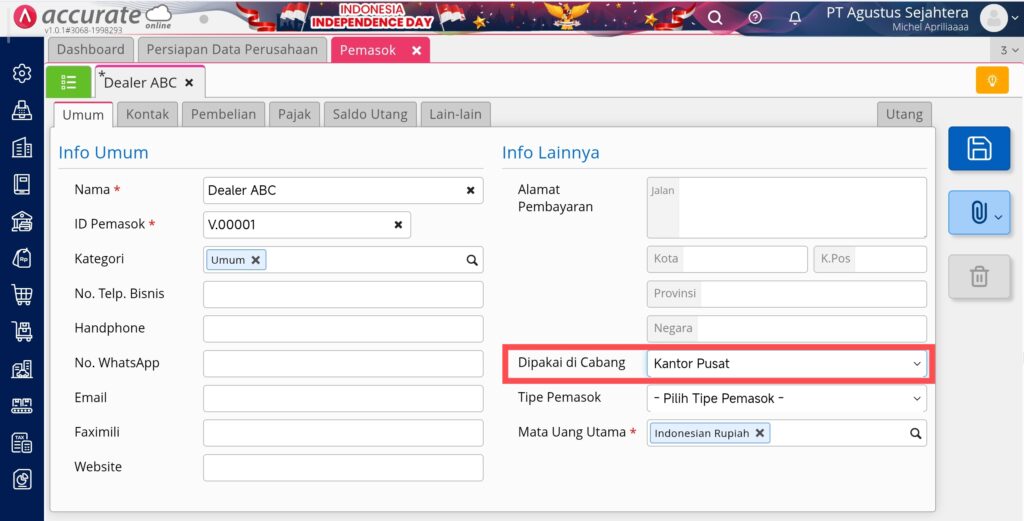Remove the Umum category tag
The width and height of the screenshot is (1024, 521).
255,260
